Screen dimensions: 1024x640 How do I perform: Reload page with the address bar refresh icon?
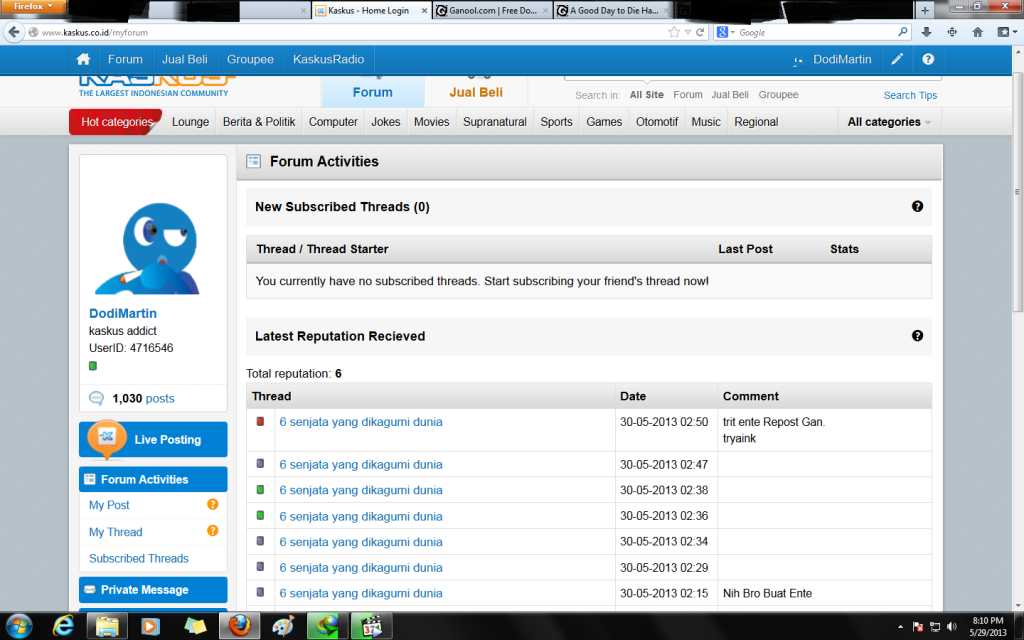700,32
